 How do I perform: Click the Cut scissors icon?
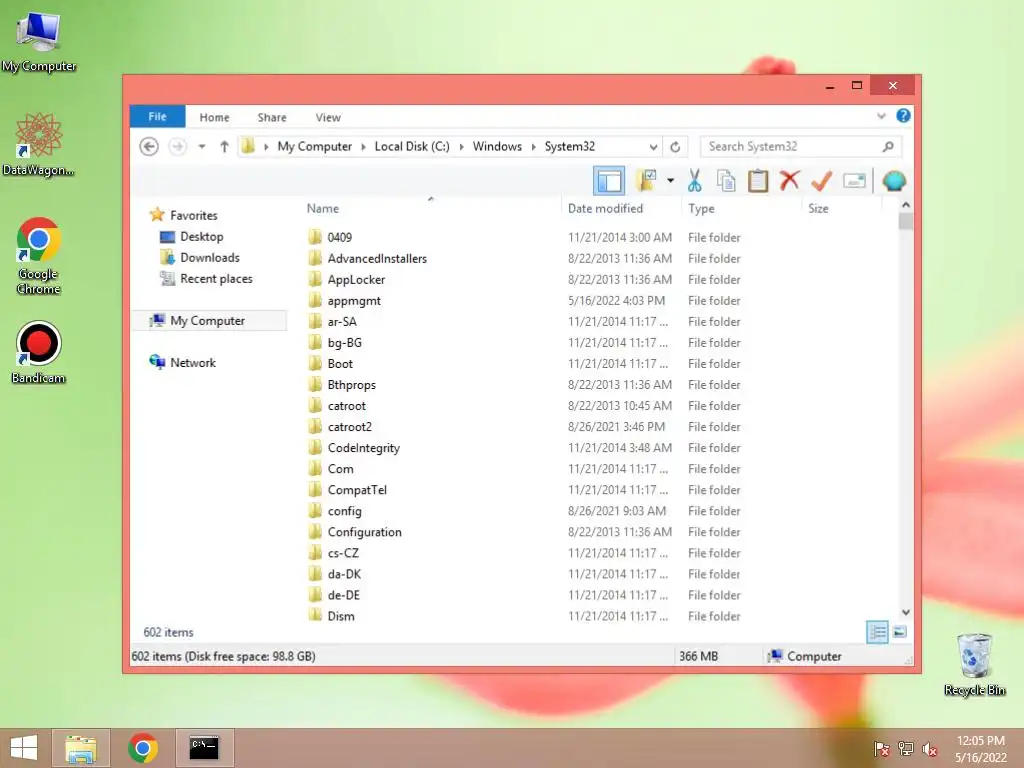(x=694, y=181)
